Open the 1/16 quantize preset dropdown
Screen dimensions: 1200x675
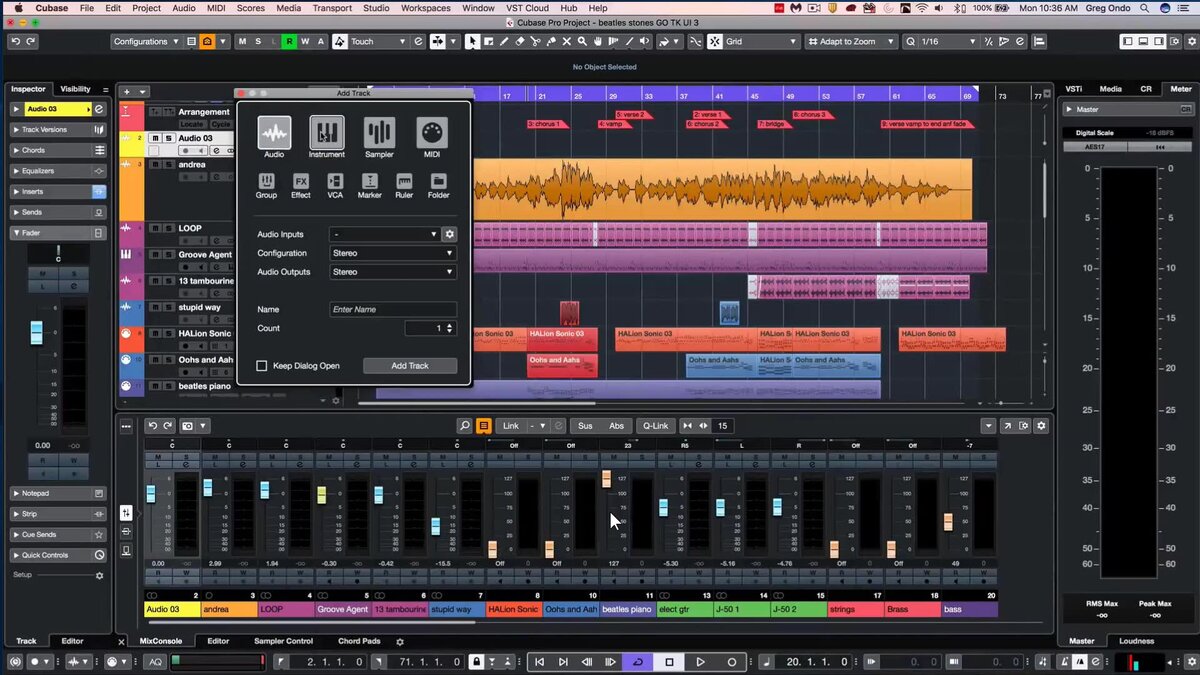(x=947, y=42)
